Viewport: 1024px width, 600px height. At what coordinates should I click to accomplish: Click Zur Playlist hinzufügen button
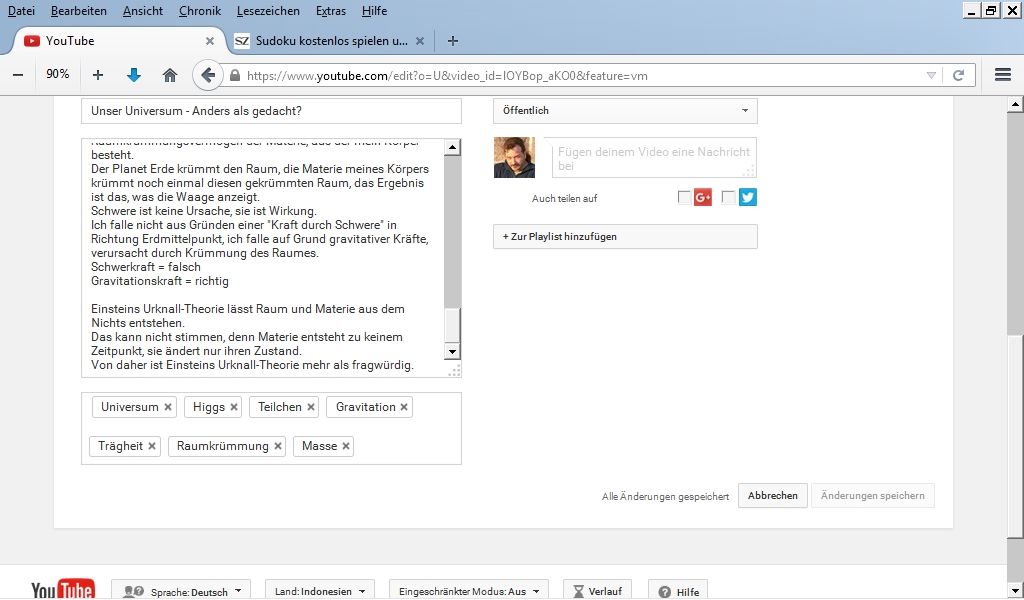point(625,237)
